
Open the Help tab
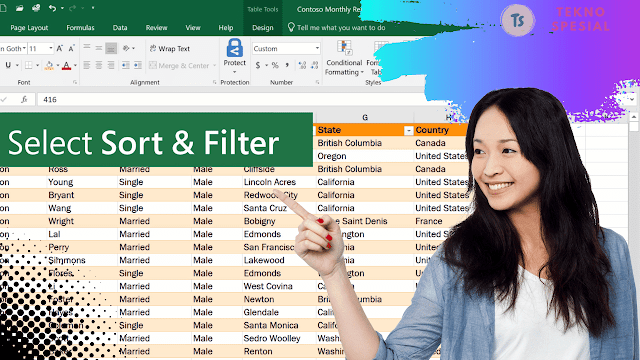[226, 28]
